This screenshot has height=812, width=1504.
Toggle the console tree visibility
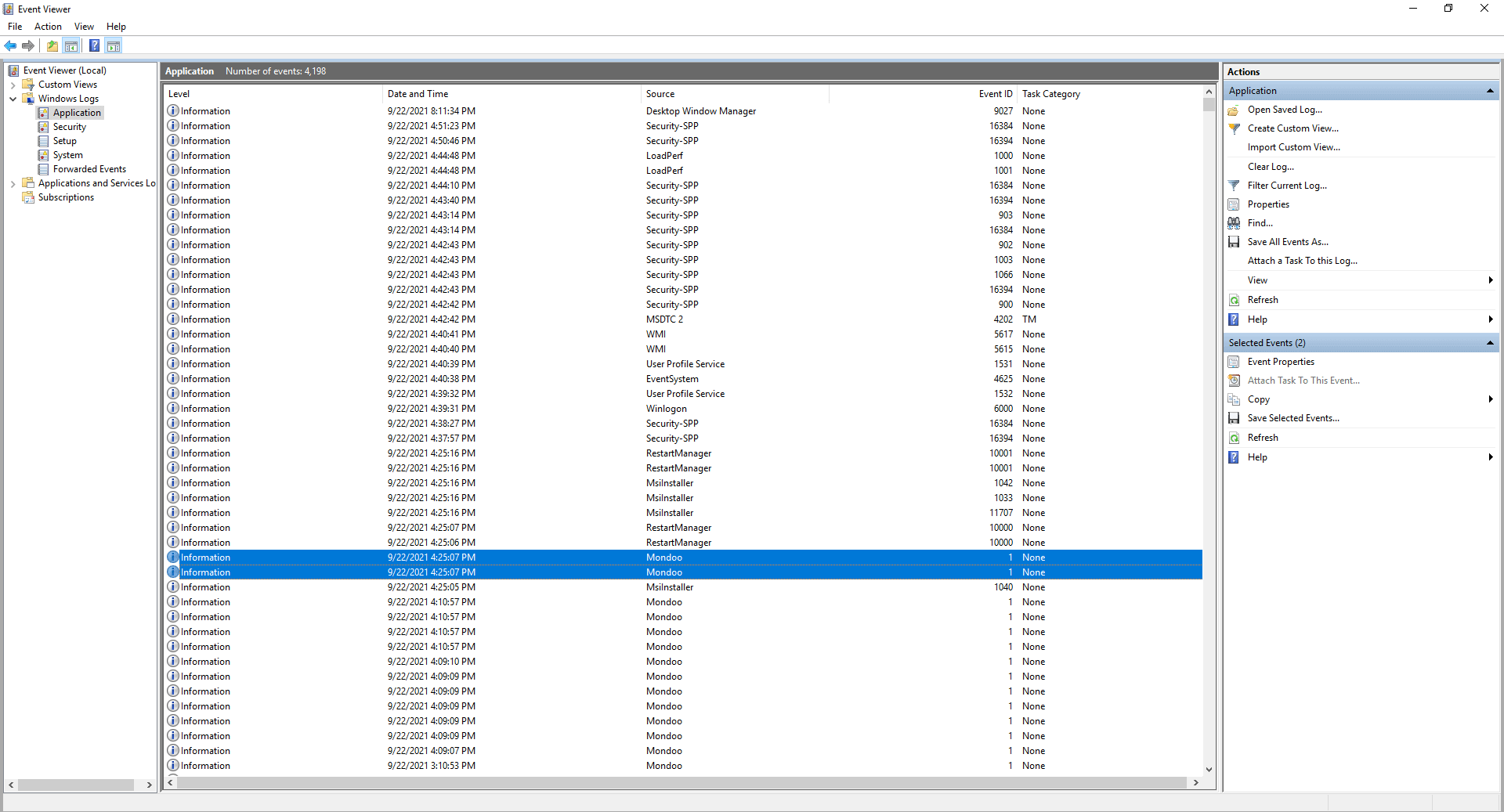71,45
